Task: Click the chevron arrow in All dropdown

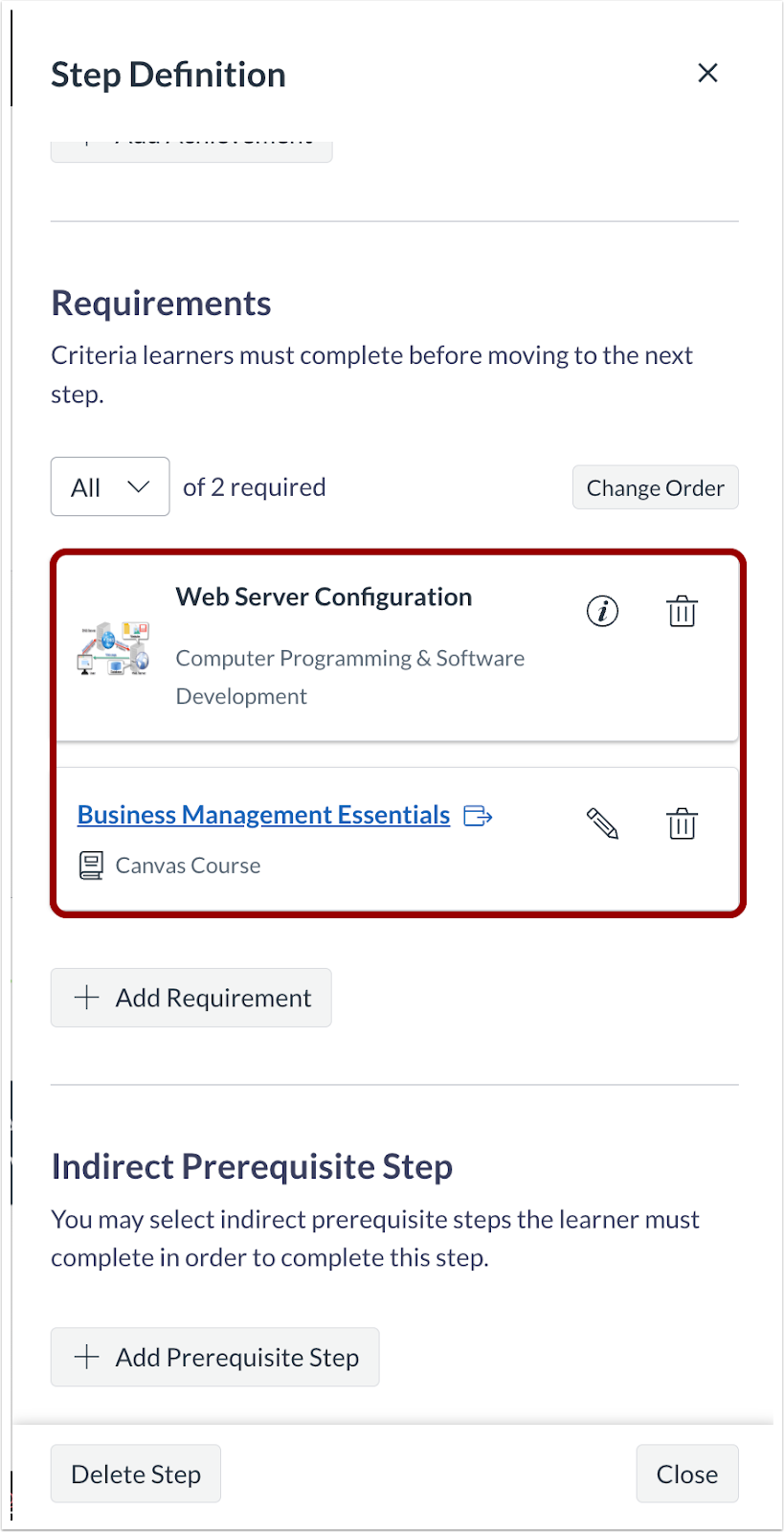Action: tap(139, 487)
